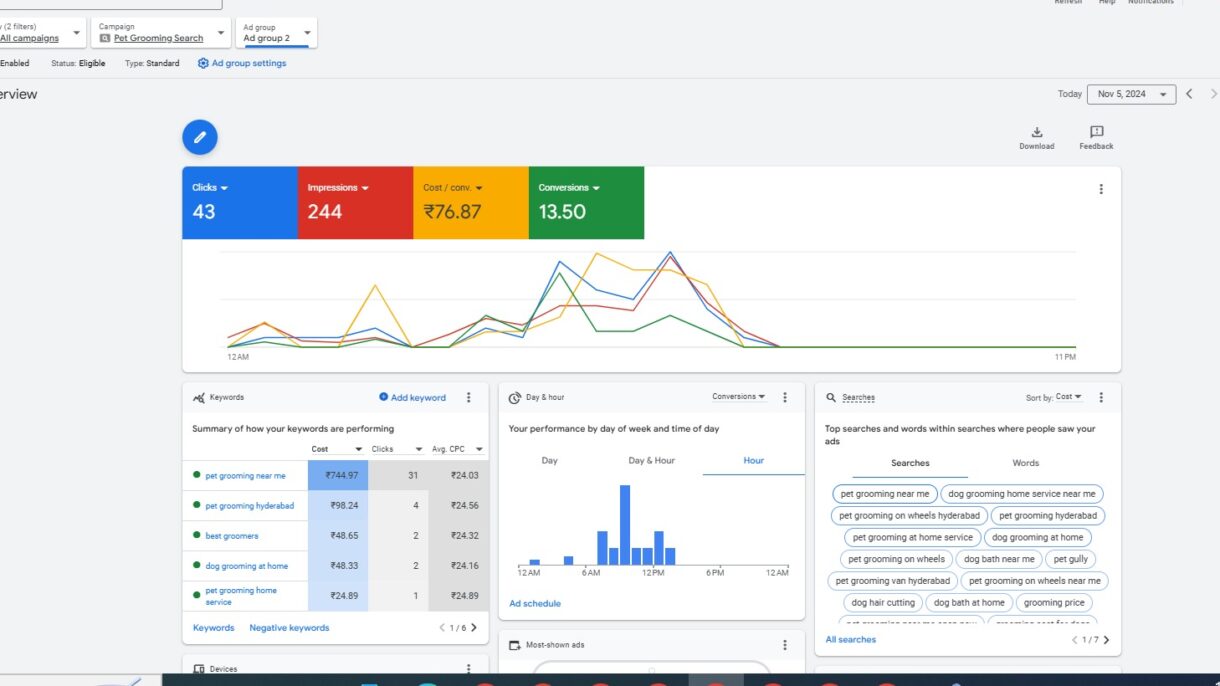Open scorecard chart three-dot menu
The width and height of the screenshot is (1220, 686).
pyautogui.click(x=1101, y=189)
